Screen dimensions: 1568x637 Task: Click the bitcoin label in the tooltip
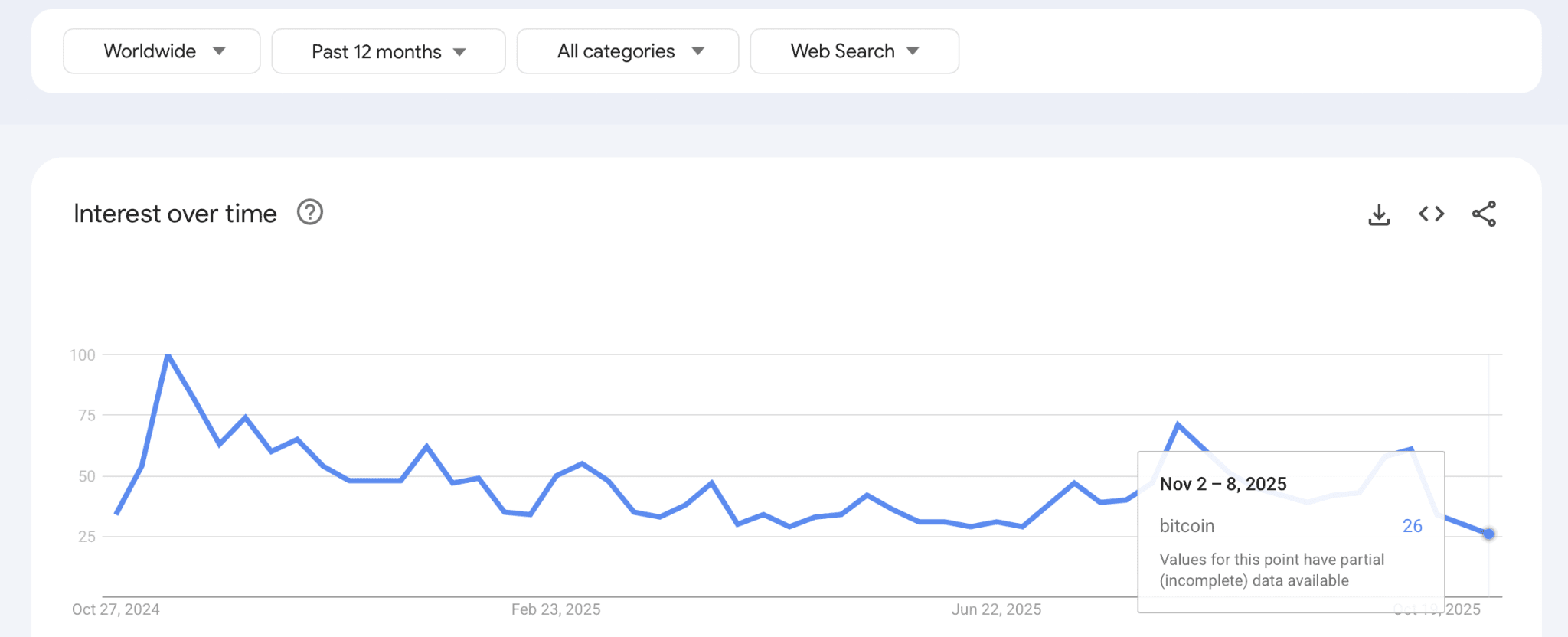pyautogui.click(x=1187, y=526)
